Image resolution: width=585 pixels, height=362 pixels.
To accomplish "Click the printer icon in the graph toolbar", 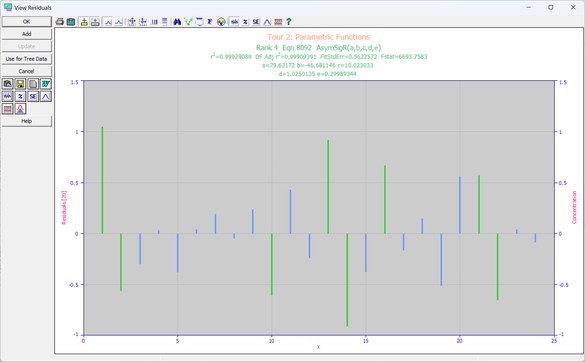I will click(x=60, y=22).
